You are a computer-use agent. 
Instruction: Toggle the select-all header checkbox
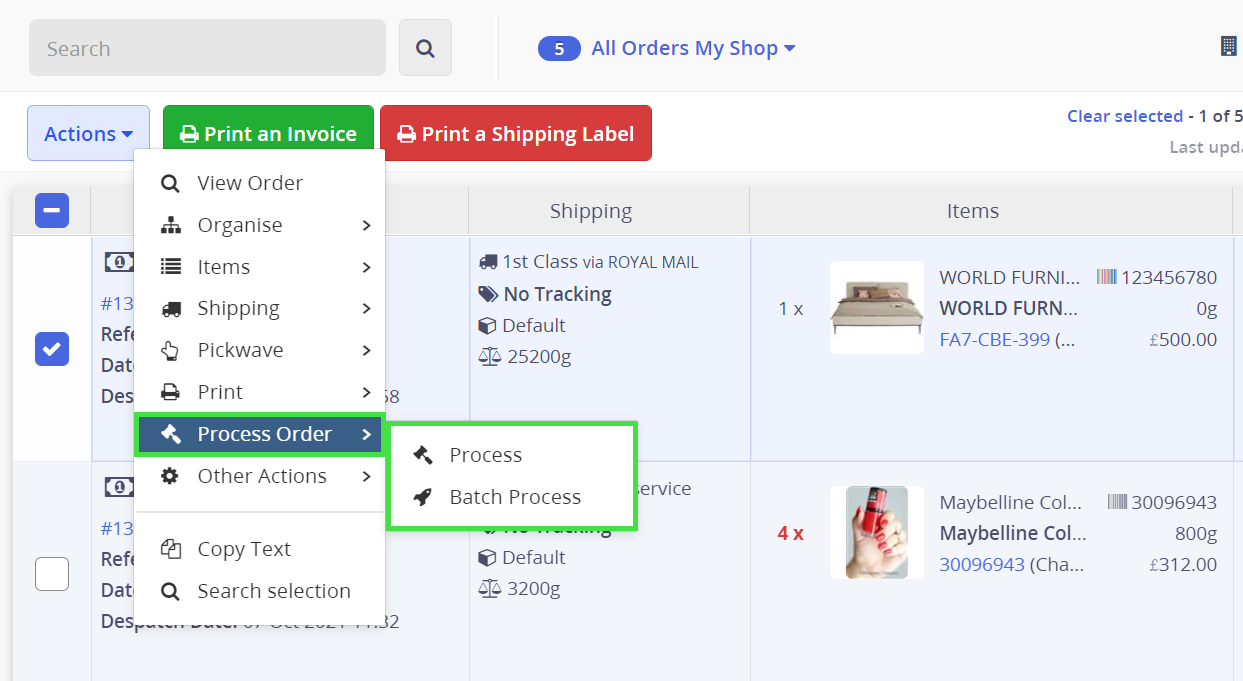pos(52,211)
